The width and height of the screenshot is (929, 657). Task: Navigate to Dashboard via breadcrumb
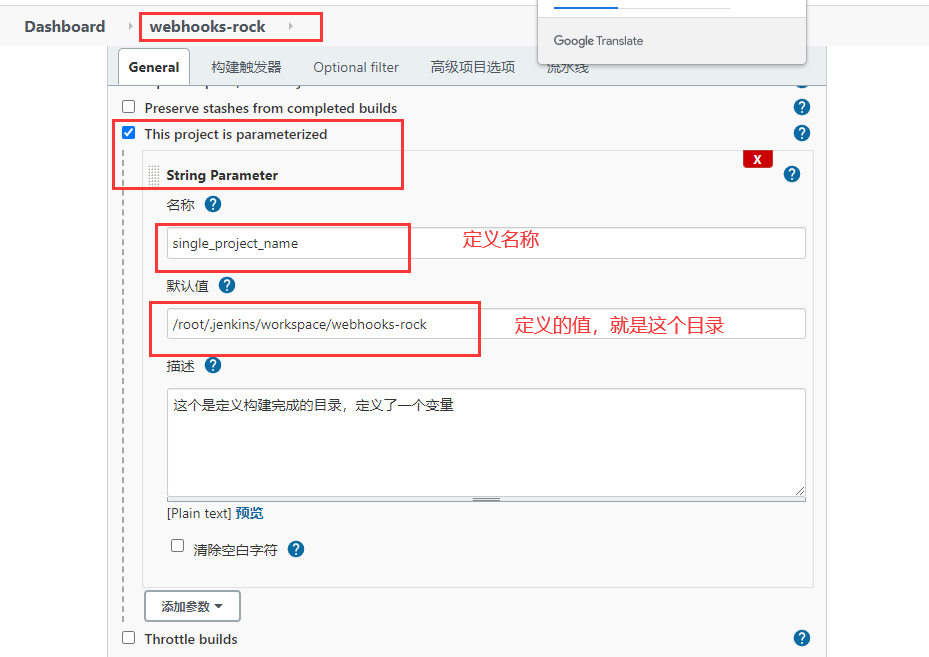pos(64,27)
